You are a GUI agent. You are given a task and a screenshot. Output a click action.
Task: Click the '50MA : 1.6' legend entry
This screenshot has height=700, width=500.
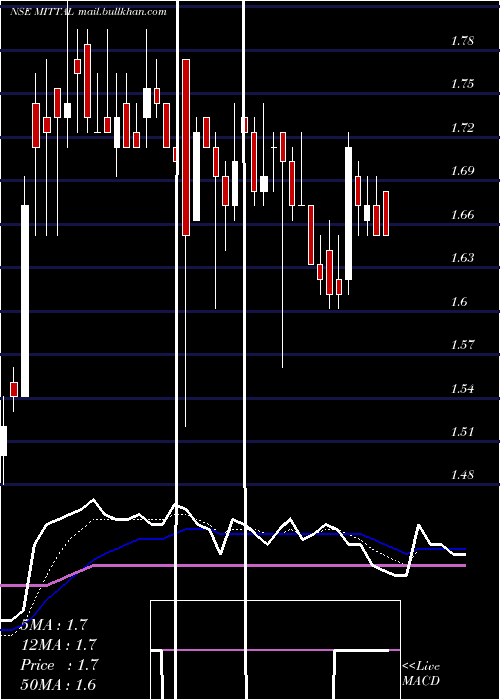click(x=58, y=685)
